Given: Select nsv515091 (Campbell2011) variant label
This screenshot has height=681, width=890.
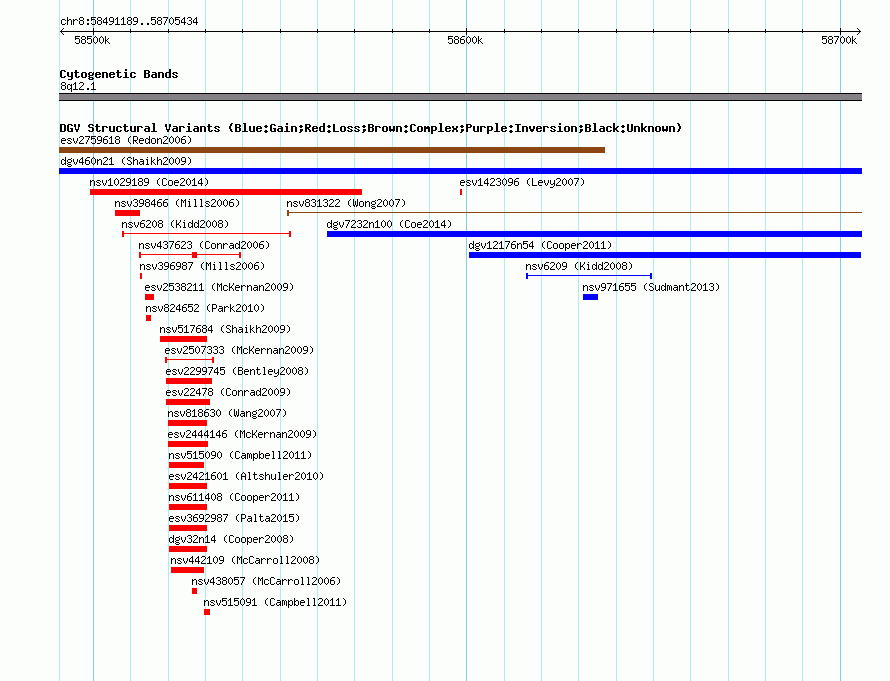Looking at the screenshot, I should point(275,602).
